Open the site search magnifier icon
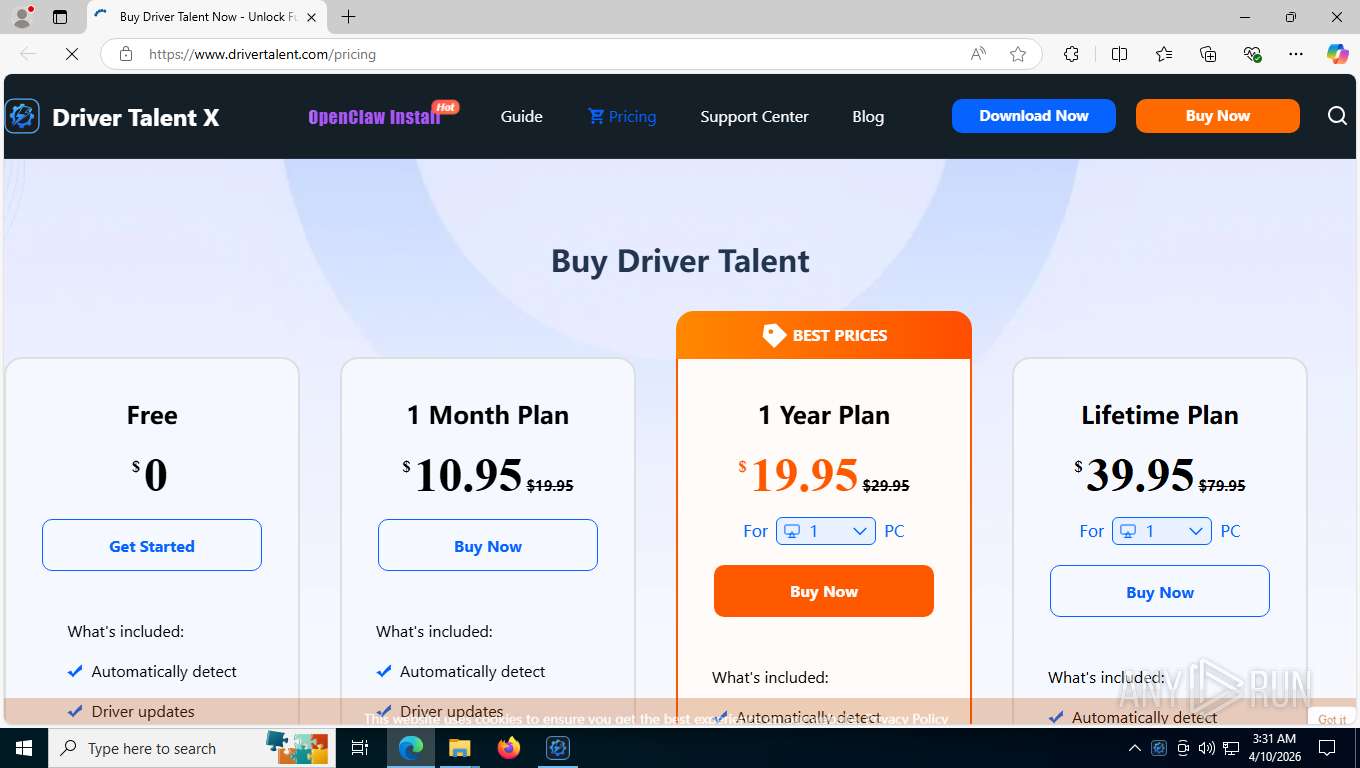This screenshot has height=768, width=1360. pos(1337,116)
